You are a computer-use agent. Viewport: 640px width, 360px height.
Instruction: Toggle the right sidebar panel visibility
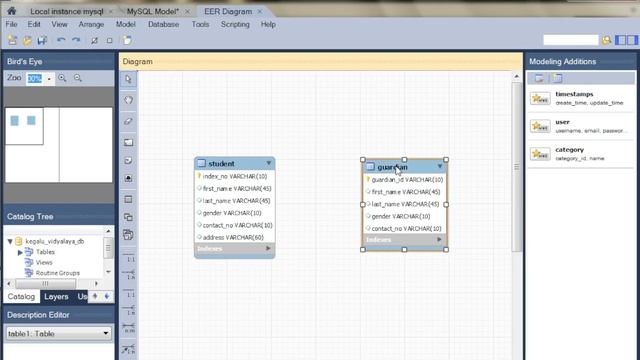(x=632, y=40)
